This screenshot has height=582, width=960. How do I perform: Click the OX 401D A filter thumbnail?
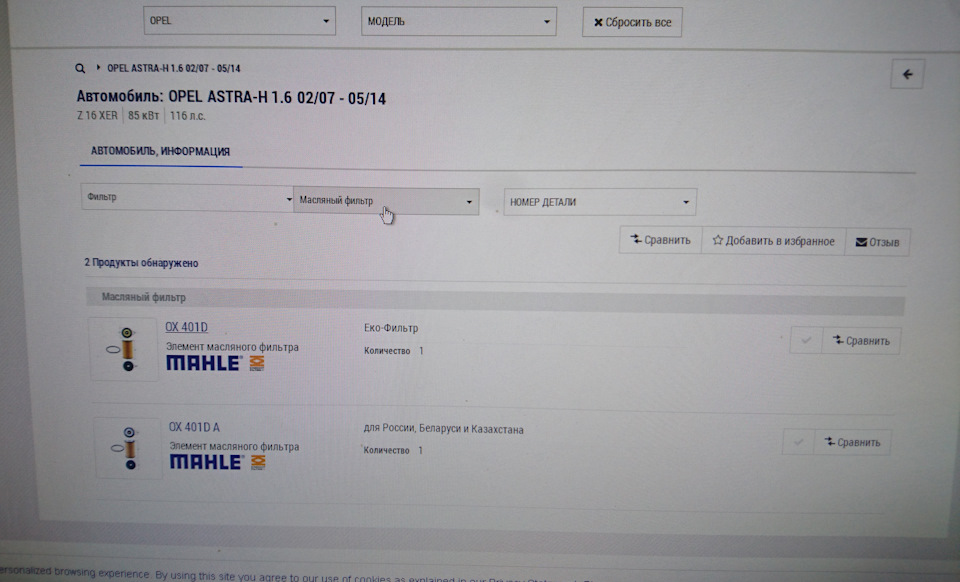[127, 449]
